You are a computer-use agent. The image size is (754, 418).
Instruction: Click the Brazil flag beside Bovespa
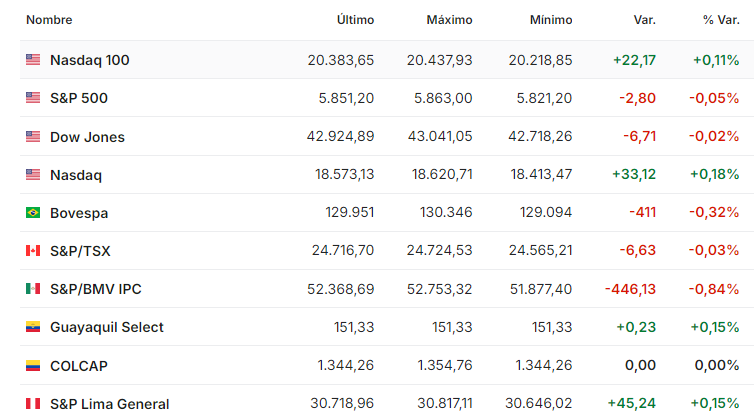[x=33, y=213]
